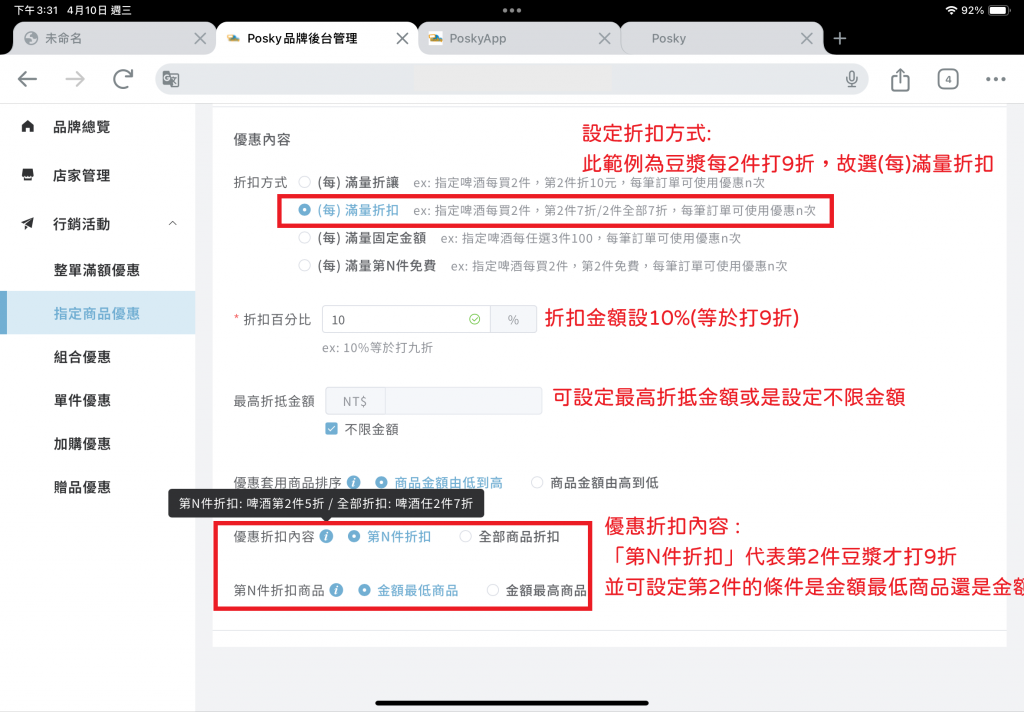Select the (每) 滿量折扣 radio option
Viewport: 1024px width, 712px height.
tap(304, 210)
